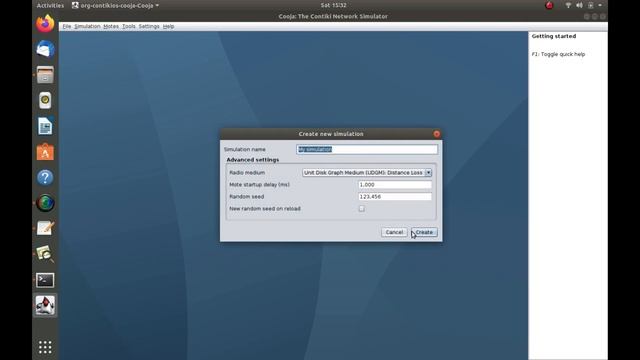Click the Cancel button
The width and height of the screenshot is (640, 360).
(x=394, y=232)
